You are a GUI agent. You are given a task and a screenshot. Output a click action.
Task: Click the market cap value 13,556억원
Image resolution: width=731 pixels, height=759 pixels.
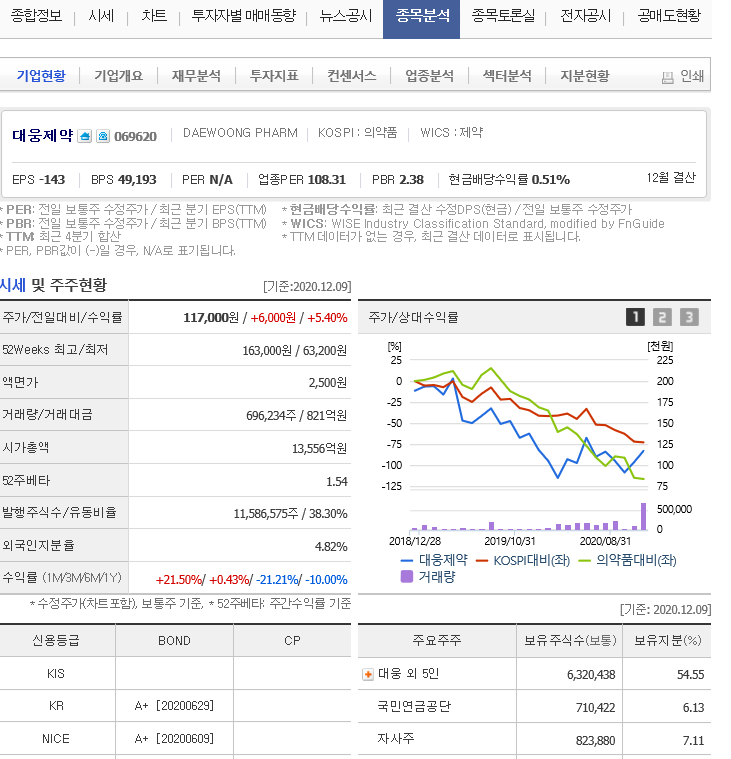319,449
